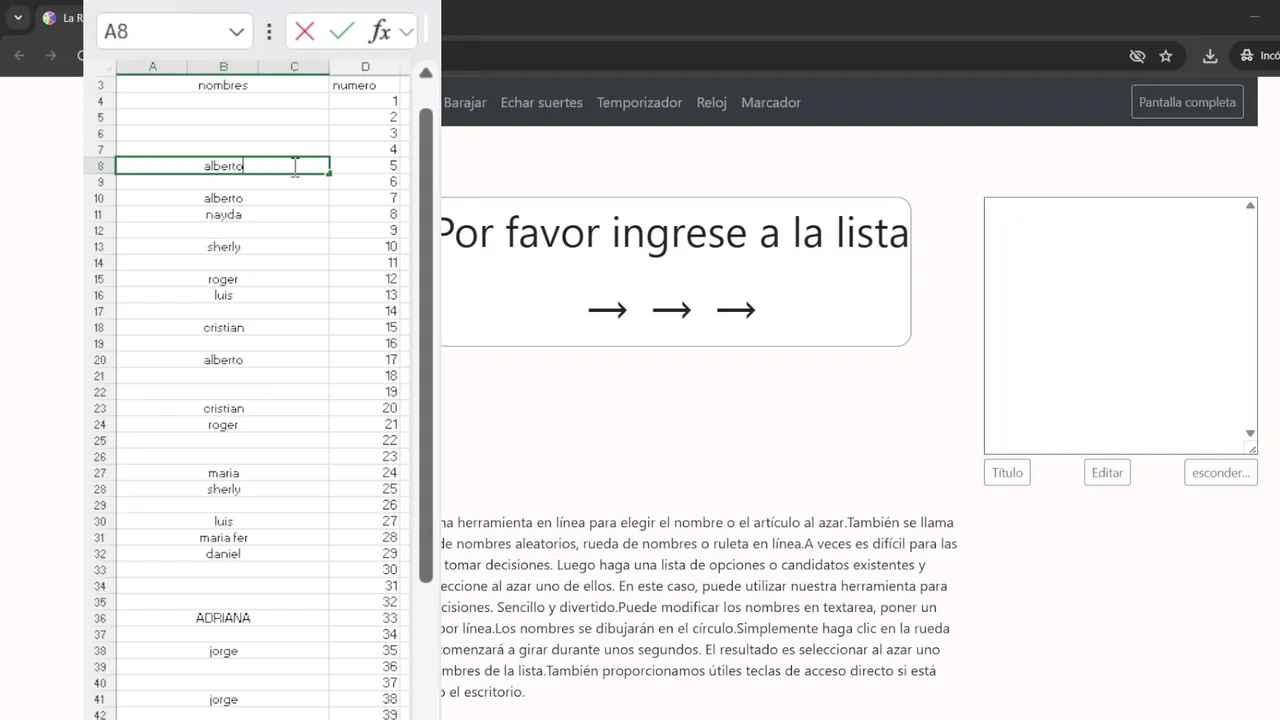The image size is (1280, 720).
Task: Select the 'nayda' cell in row 11
Action: [x=223, y=214]
